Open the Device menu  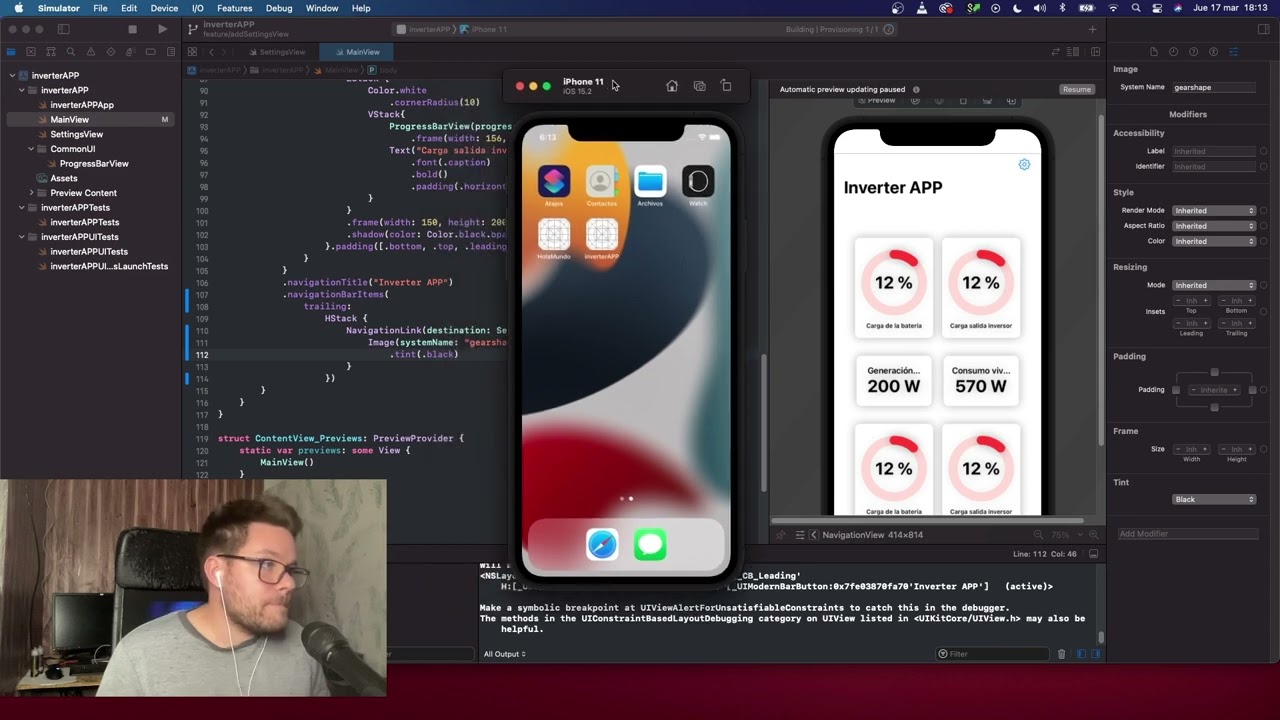point(164,8)
